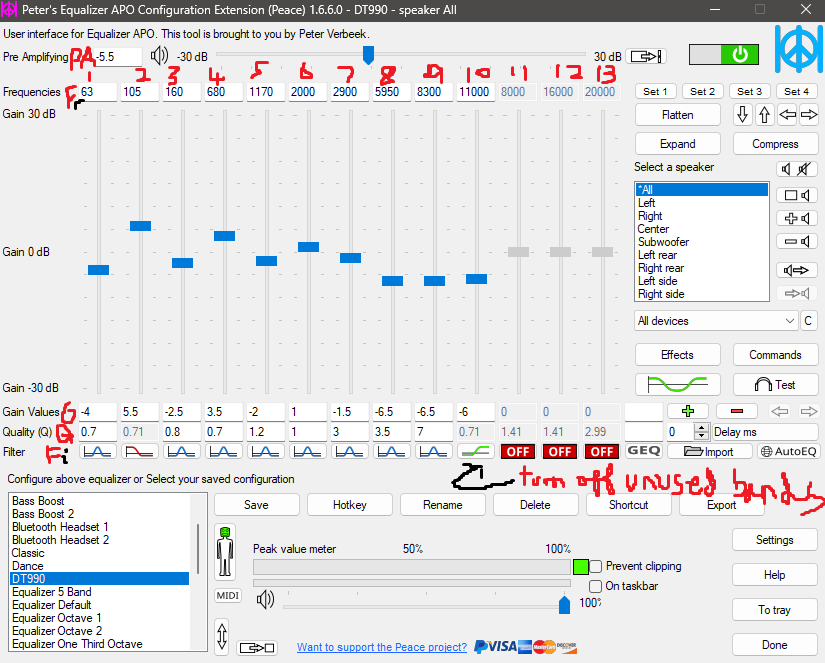Select the Left rear speaker
Viewport: 825px width, 663px height.
(702, 255)
